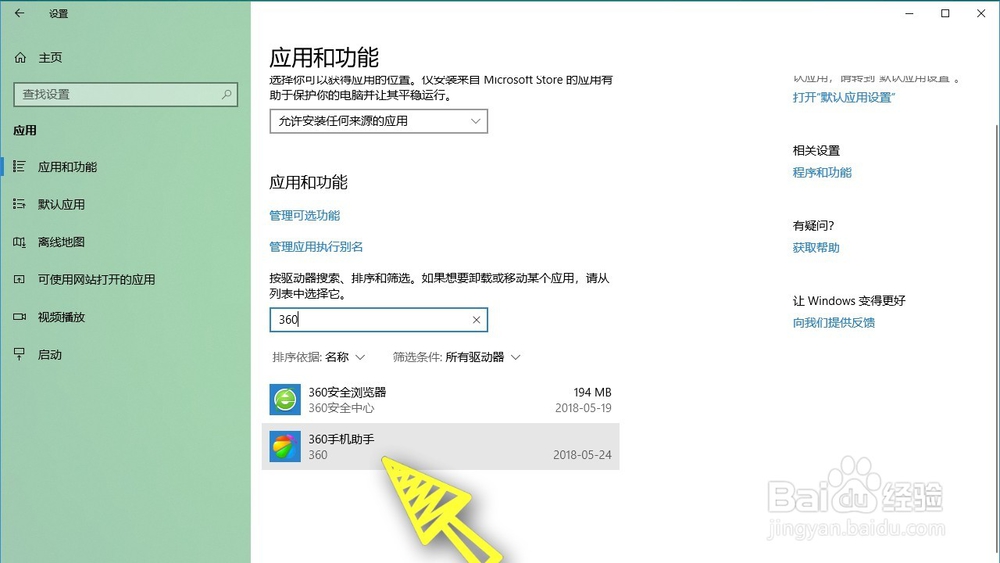1000x563 pixels.
Task: Select the 启动 sidebar item
Action: coord(125,355)
